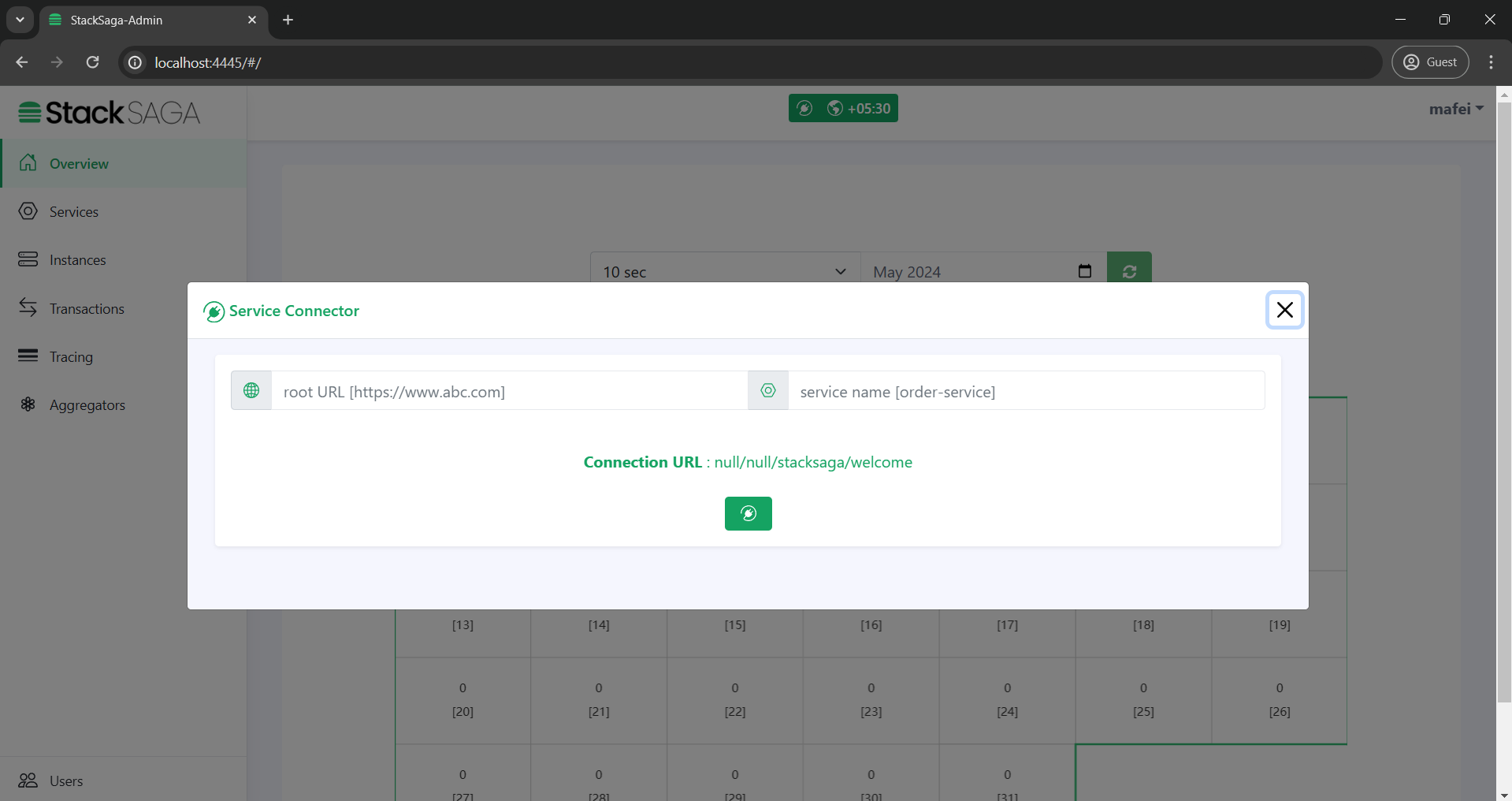Click the Instances server icon

pyautogui.click(x=28, y=259)
